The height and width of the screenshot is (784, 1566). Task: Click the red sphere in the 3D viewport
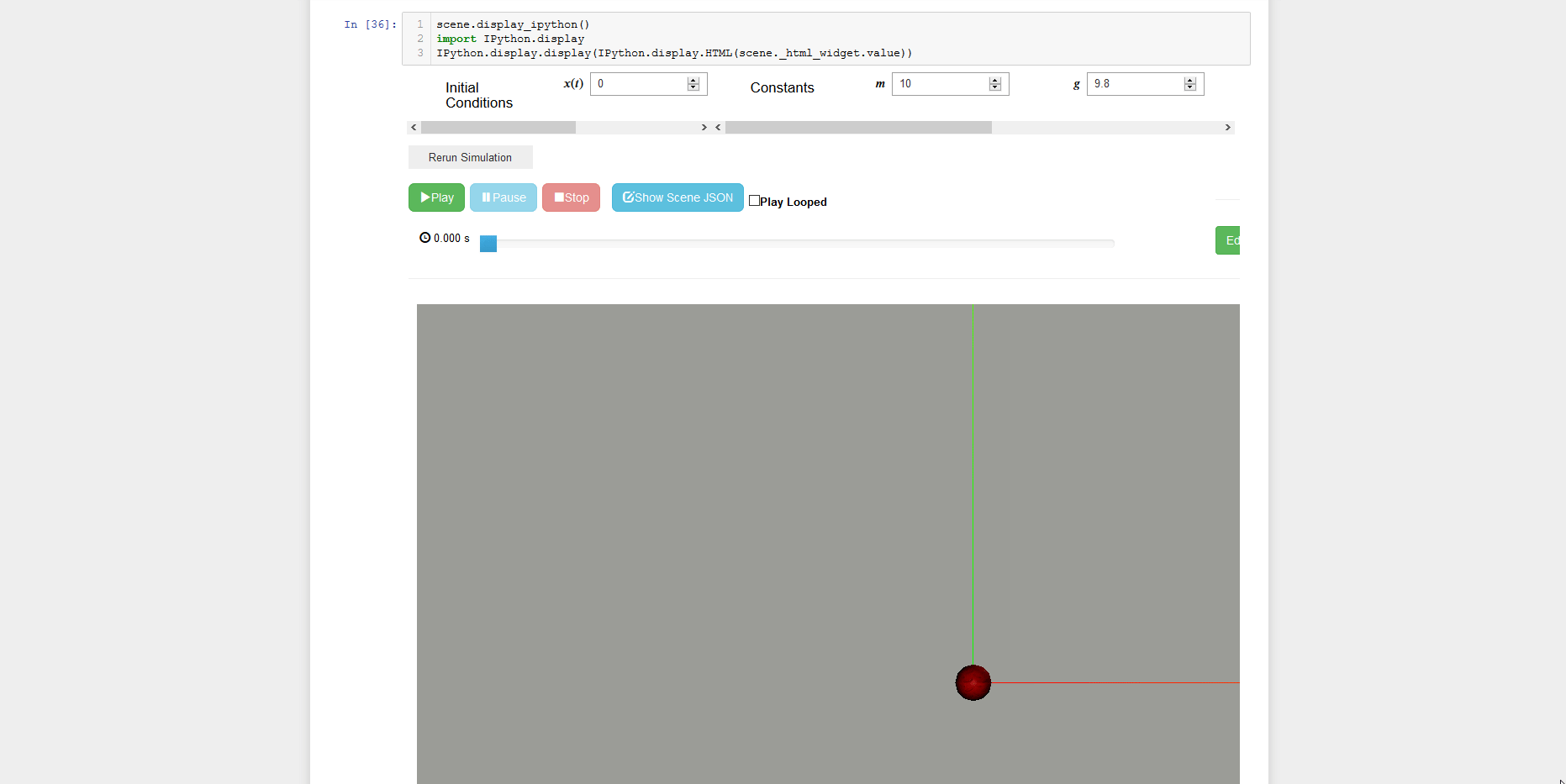pos(973,683)
